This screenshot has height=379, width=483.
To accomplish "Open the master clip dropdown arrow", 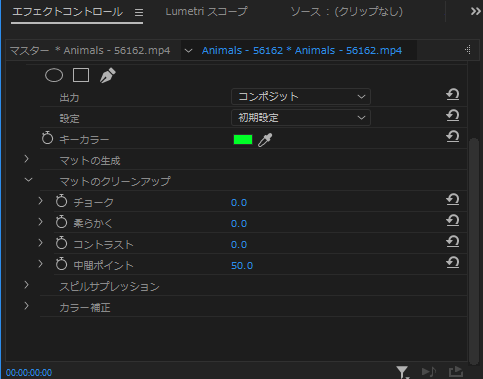I will click(x=188, y=51).
